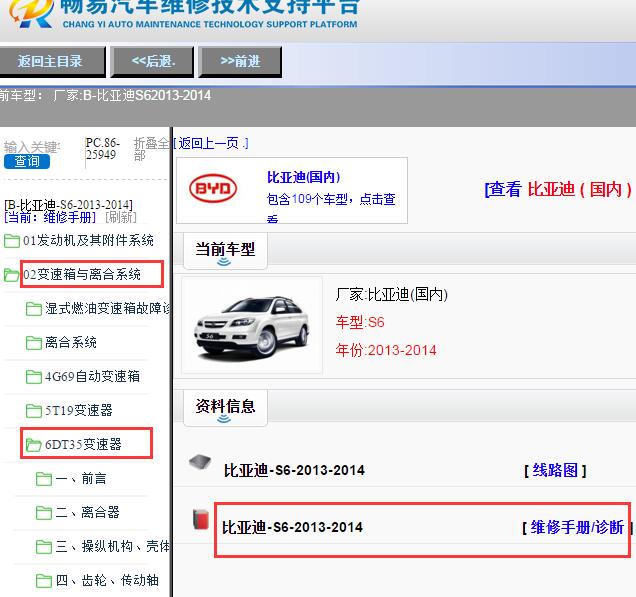Collapse open folder icon of 02变速箱与离合系统
Image resolution: width=636 pixels, height=597 pixels.
(x=12, y=275)
